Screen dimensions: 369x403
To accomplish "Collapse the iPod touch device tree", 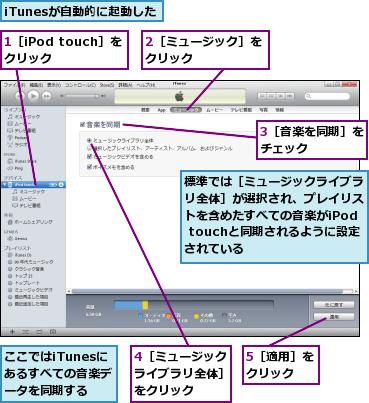I will [x=5, y=185].
